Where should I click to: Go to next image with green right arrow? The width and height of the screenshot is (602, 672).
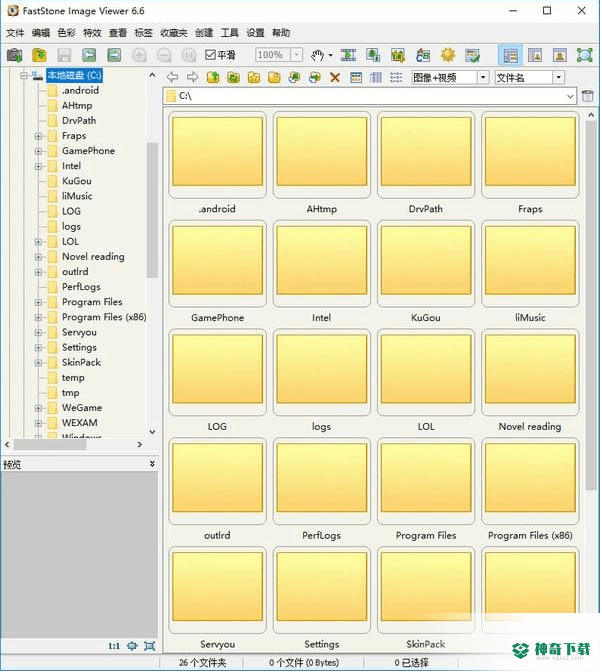[x=114, y=55]
